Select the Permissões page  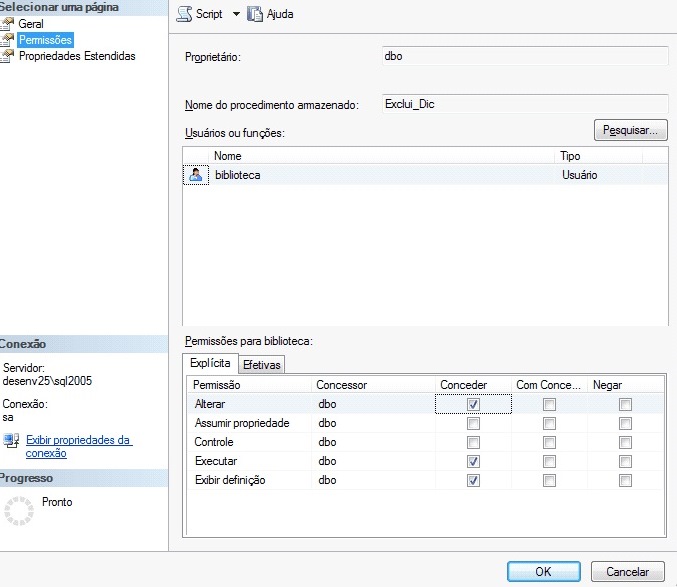point(45,40)
